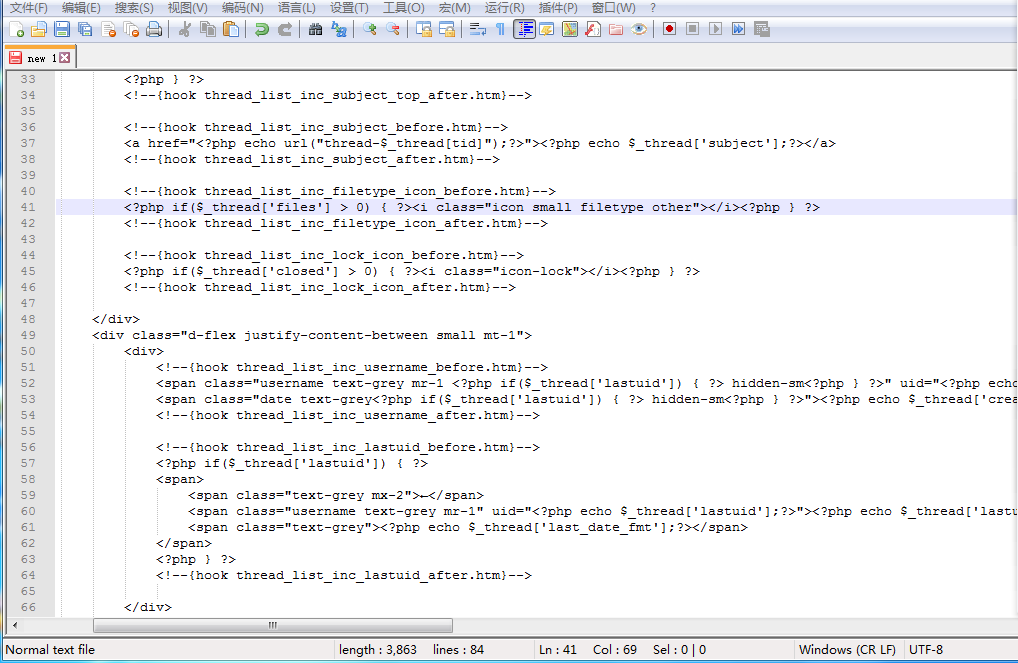Toggle the Function List panel icon
Image resolution: width=1018 pixels, height=663 pixels.
[593, 29]
